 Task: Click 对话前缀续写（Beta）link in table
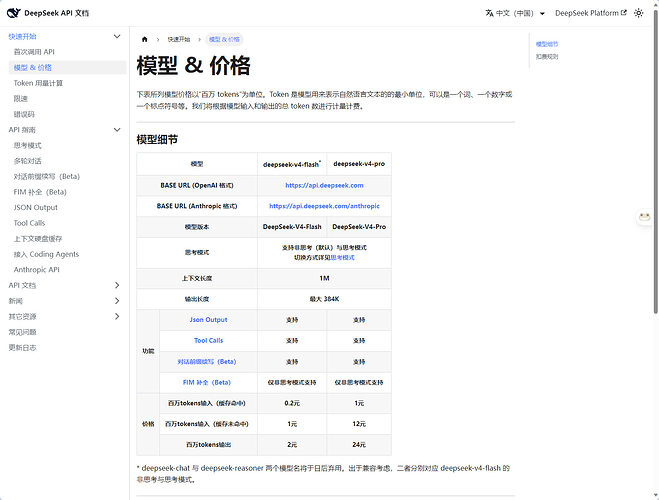tap(207, 362)
